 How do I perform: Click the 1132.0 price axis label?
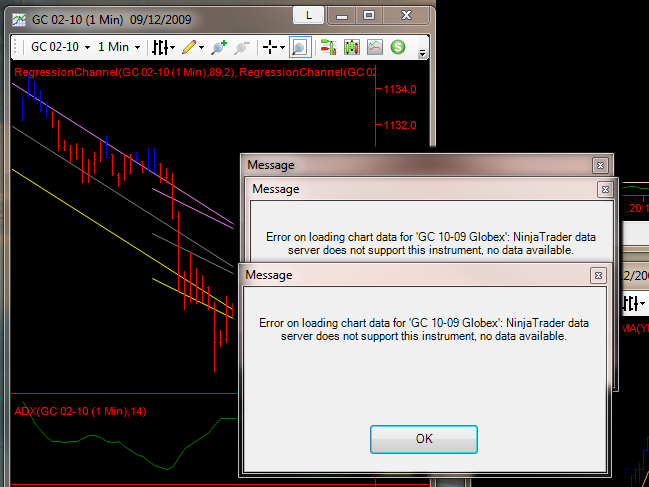coord(400,125)
